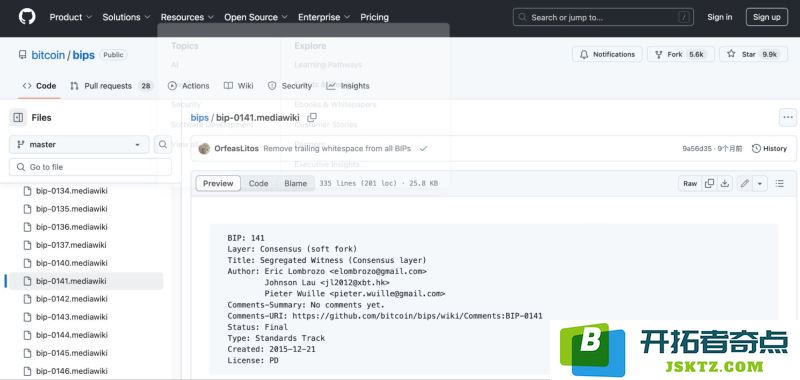This screenshot has height=380, width=800.
Task: Select the Preview view toggle
Action: [218, 184]
